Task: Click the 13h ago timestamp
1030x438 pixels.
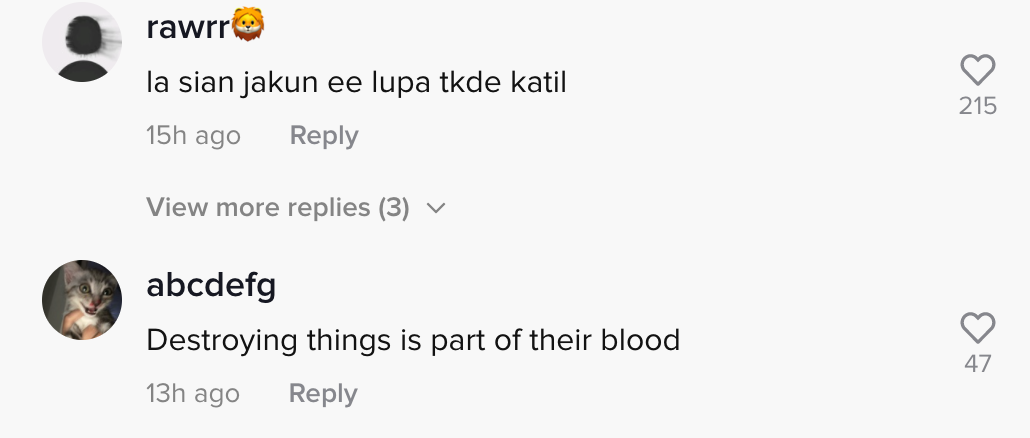Action: (x=193, y=394)
